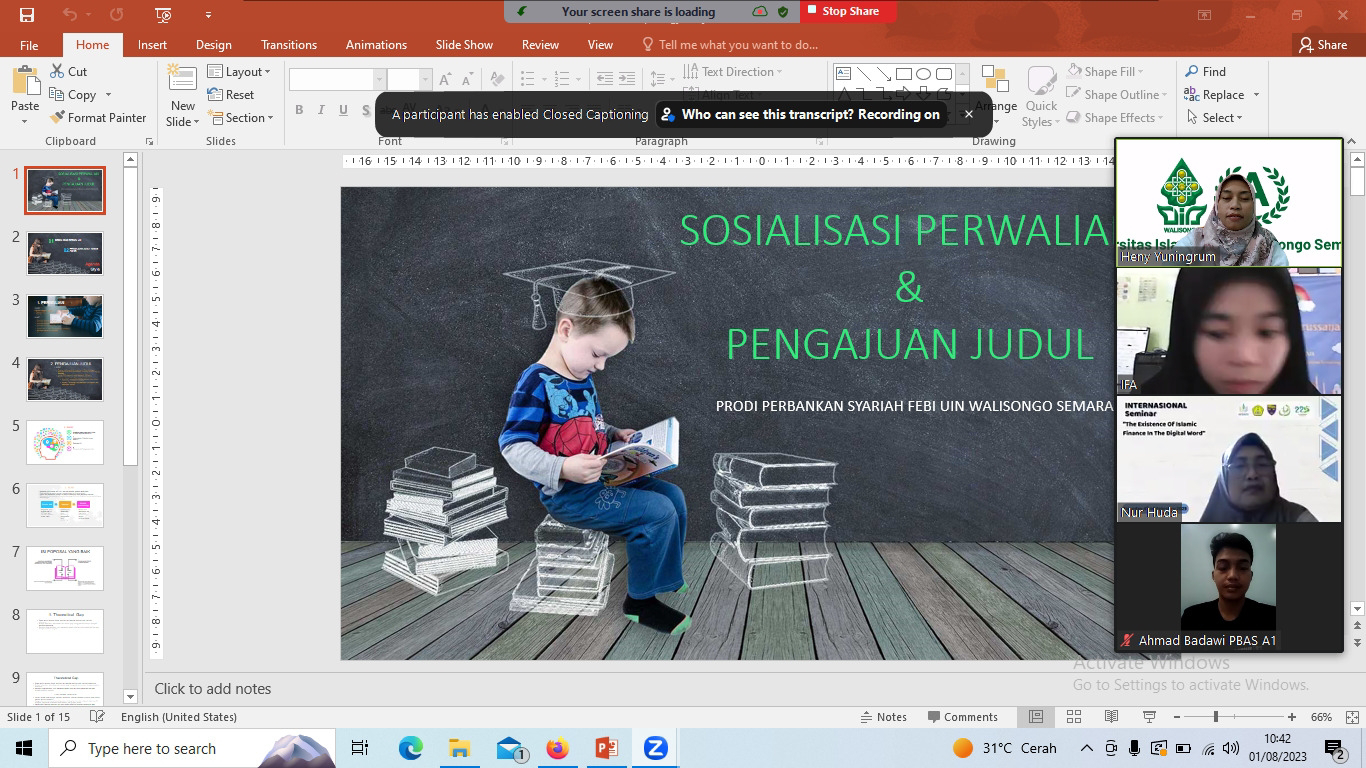The height and width of the screenshot is (768, 1366).
Task: Increase font size with large A icon
Action: pos(446,79)
